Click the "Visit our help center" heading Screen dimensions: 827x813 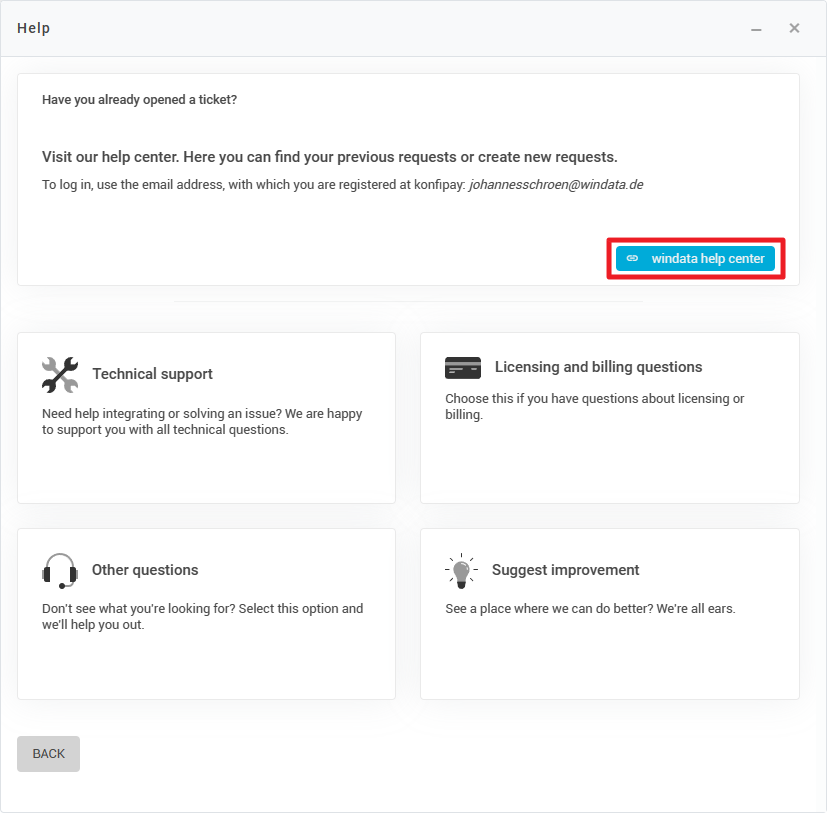(x=329, y=157)
